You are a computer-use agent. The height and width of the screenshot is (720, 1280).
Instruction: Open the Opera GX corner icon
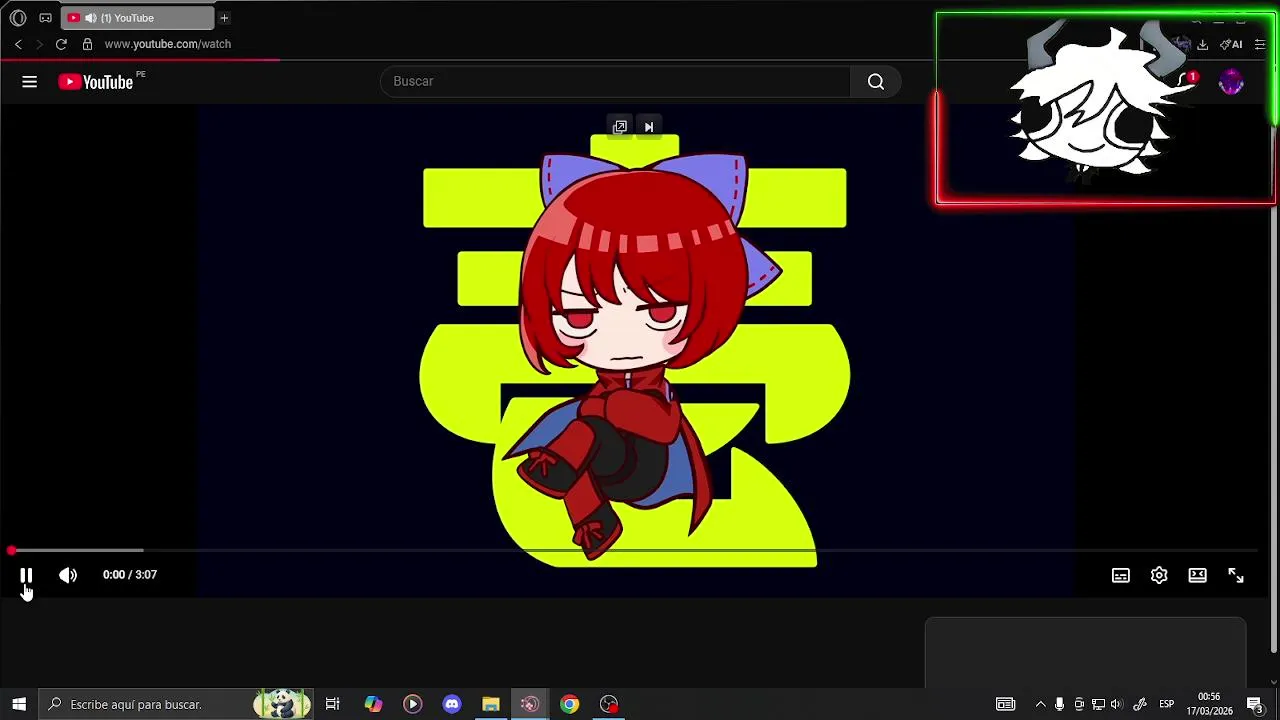coord(45,18)
